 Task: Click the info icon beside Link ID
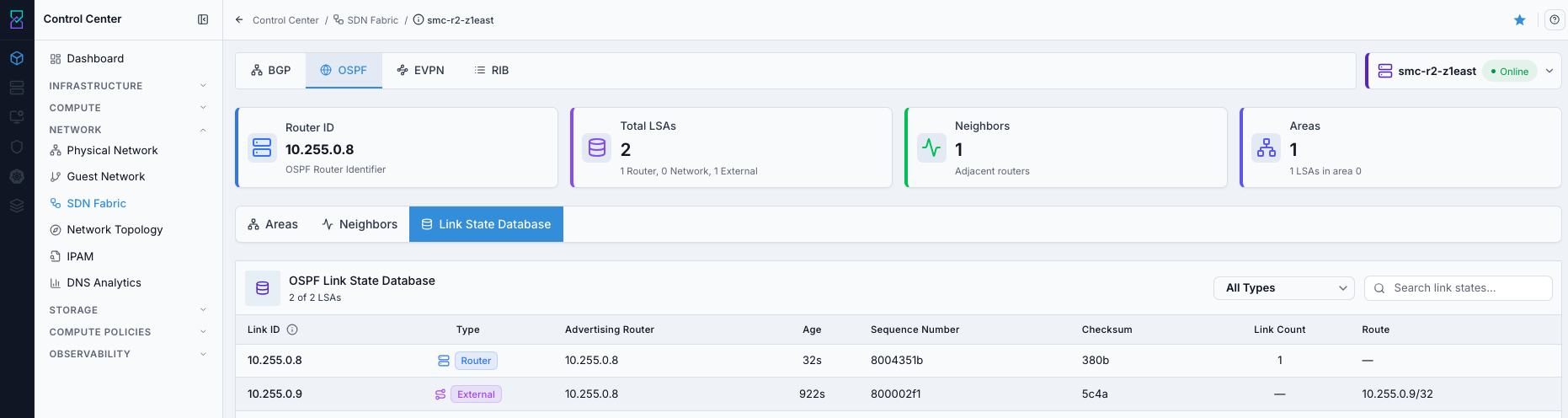(x=292, y=330)
